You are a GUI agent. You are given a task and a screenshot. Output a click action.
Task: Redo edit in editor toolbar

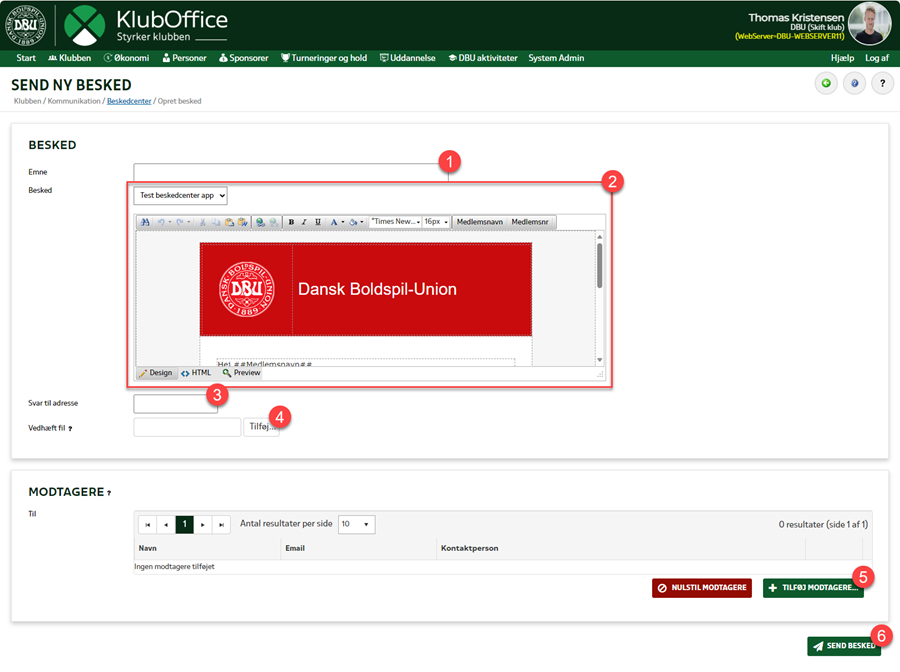tap(180, 222)
